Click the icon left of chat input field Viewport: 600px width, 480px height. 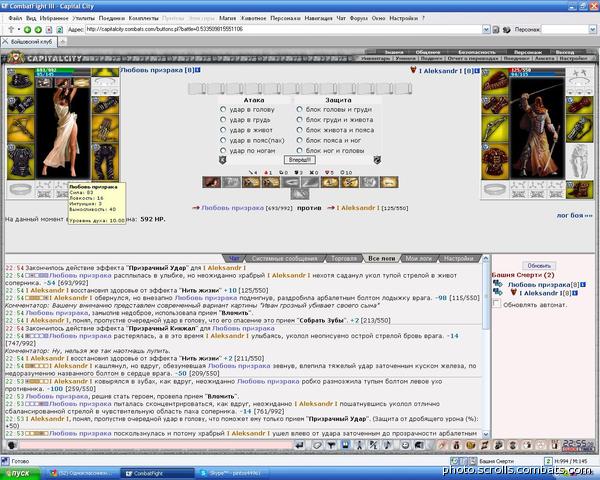tap(11, 445)
